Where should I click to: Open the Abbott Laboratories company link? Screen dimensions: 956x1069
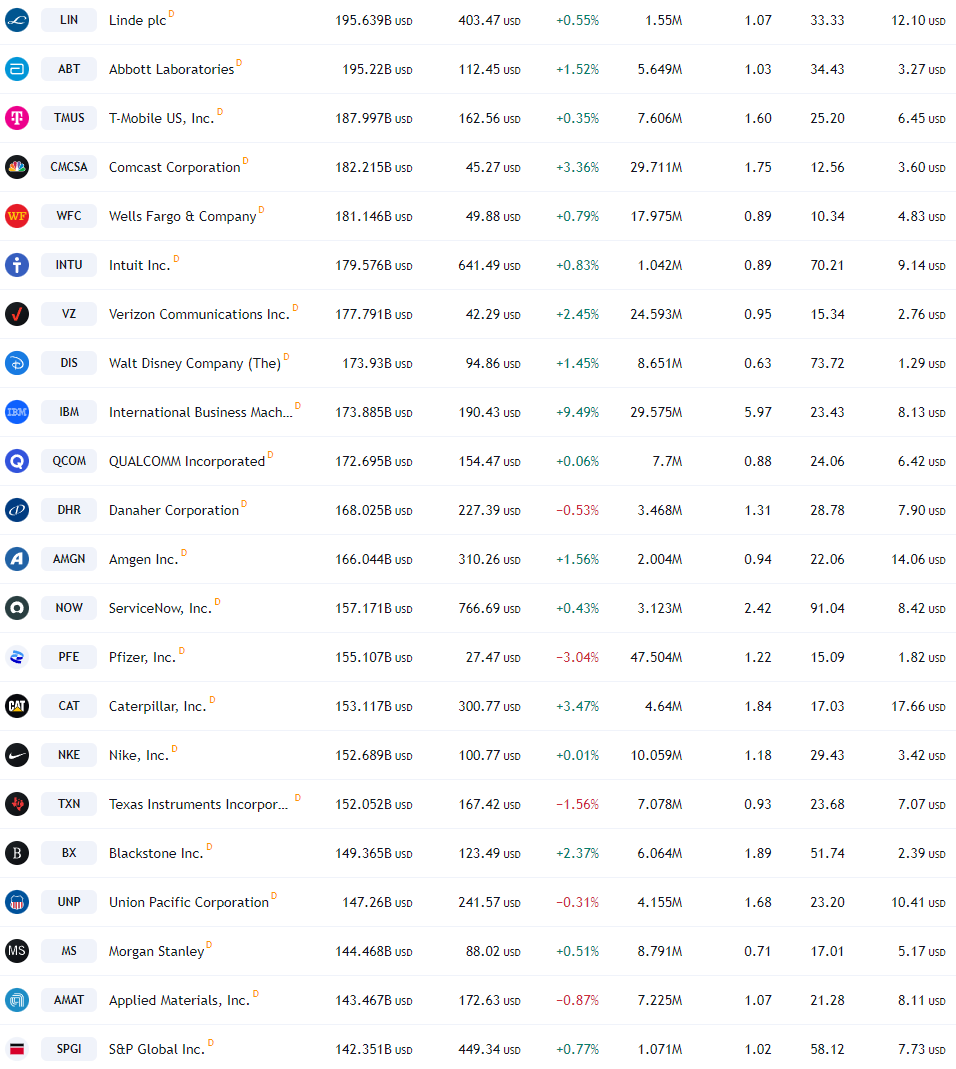(171, 70)
